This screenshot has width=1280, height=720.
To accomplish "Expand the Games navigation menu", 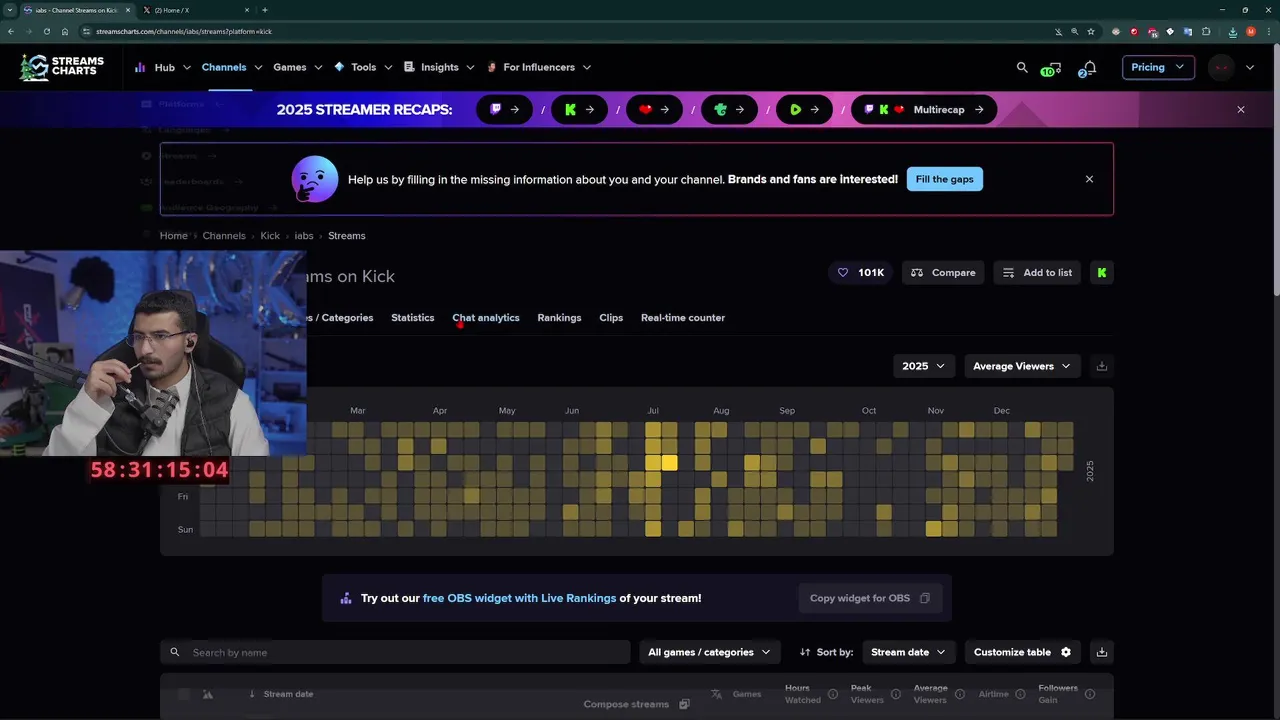I will (x=298, y=67).
